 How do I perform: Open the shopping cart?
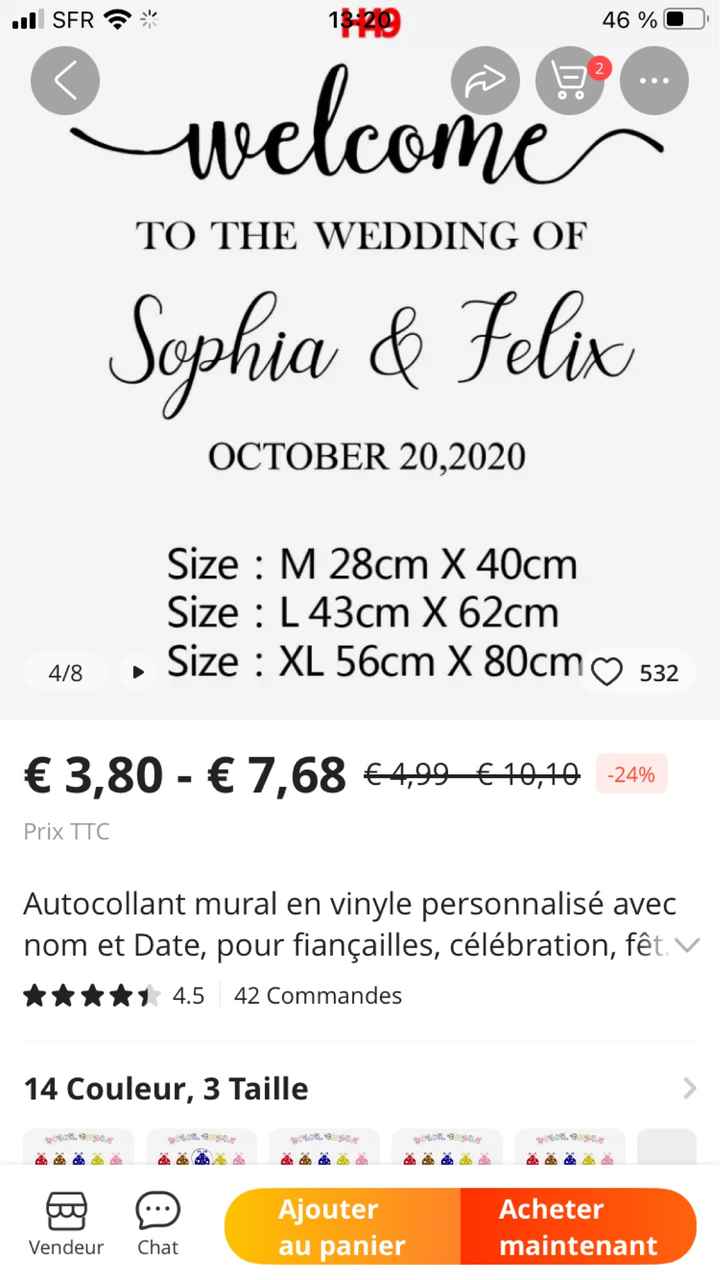tap(570, 80)
